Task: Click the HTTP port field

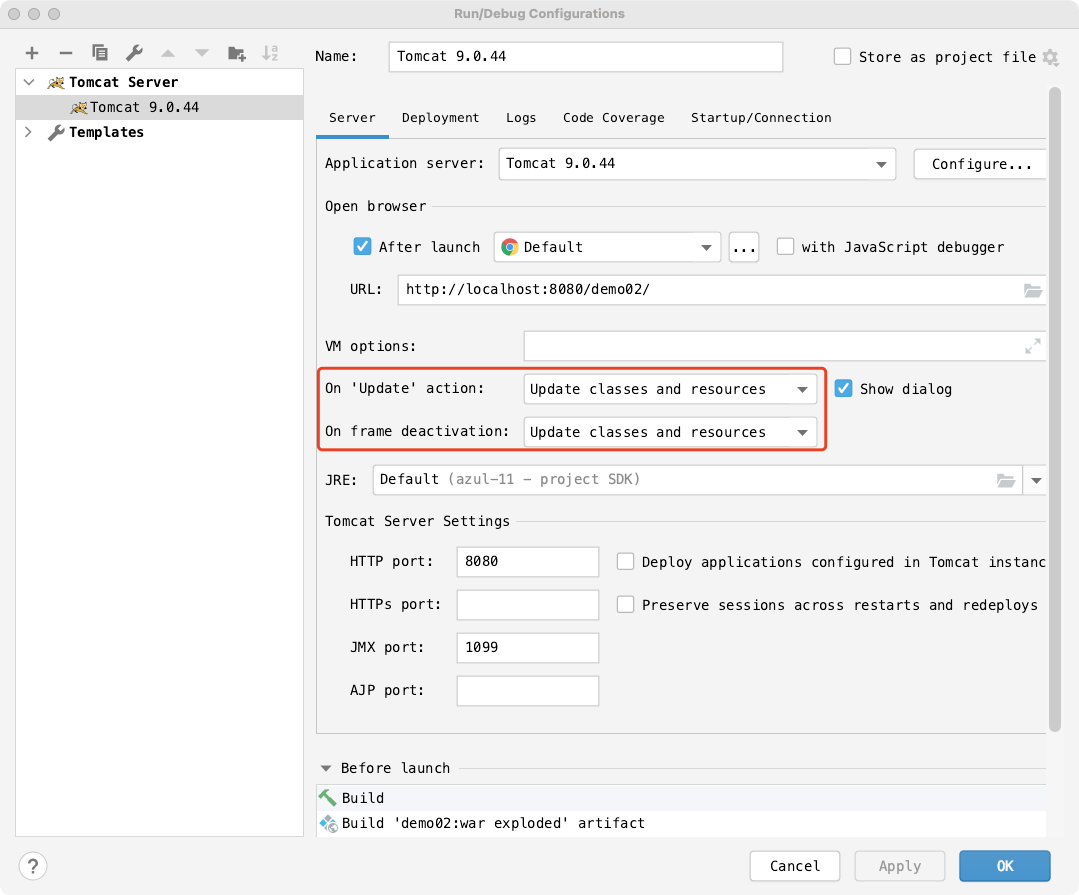Action: point(528,561)
